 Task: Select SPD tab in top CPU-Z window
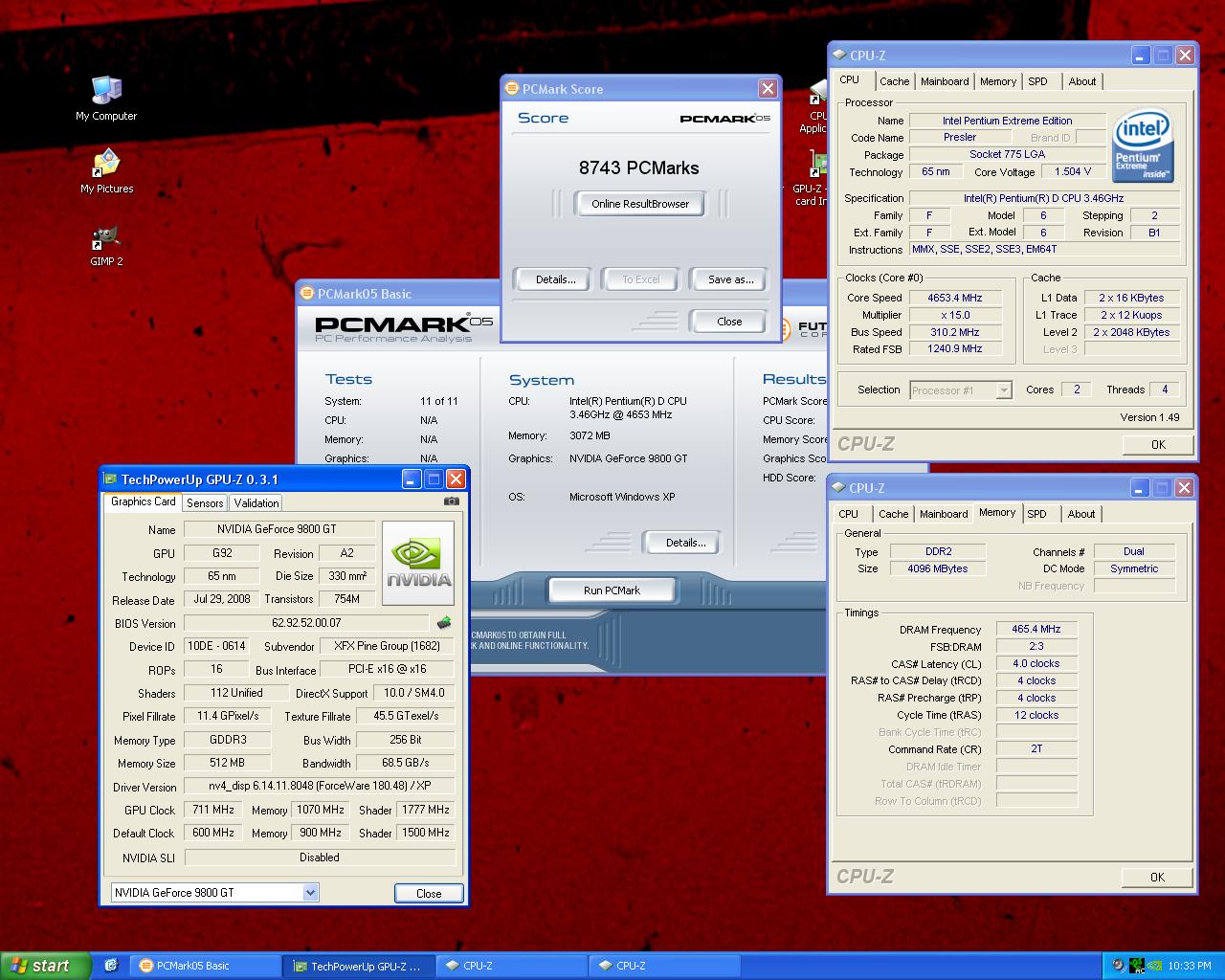(x=1038, y=81)
